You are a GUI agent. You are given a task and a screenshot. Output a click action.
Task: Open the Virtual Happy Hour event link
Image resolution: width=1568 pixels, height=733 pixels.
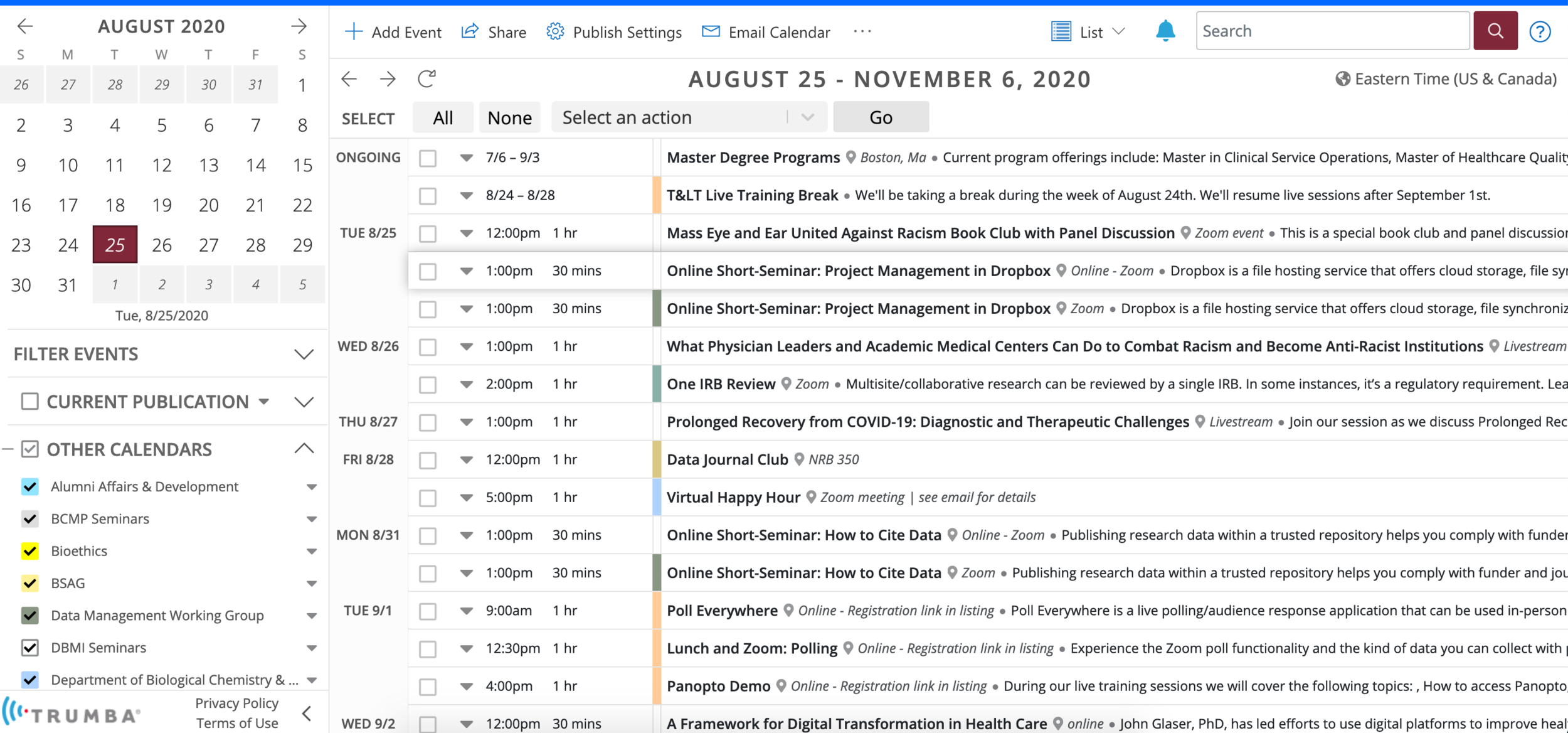[x=733, y=498]
